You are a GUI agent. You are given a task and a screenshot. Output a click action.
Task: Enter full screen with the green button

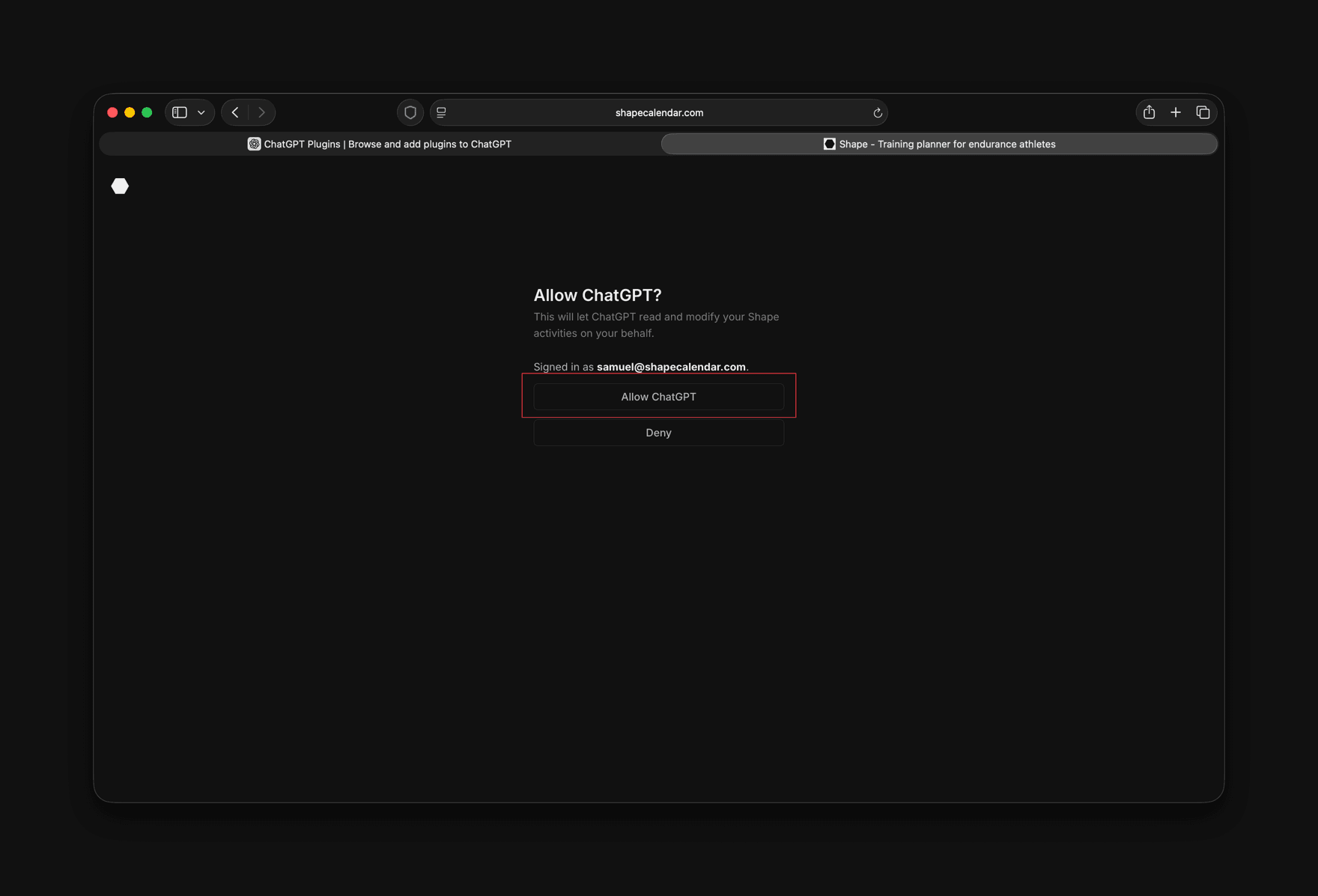click(147, 112)
